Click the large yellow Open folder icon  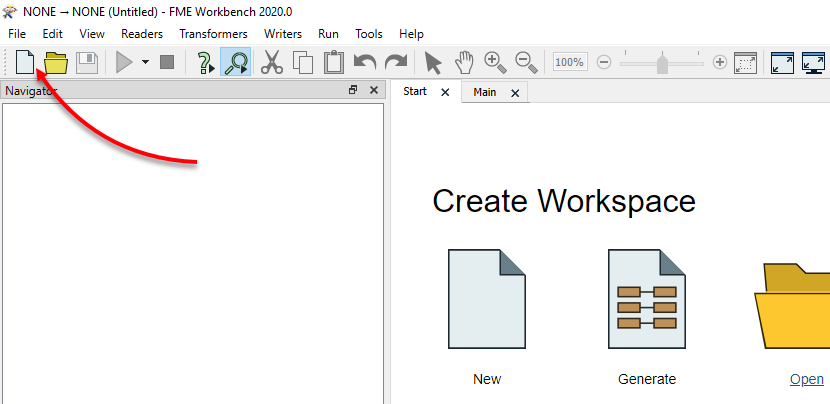tap(792, 306)
